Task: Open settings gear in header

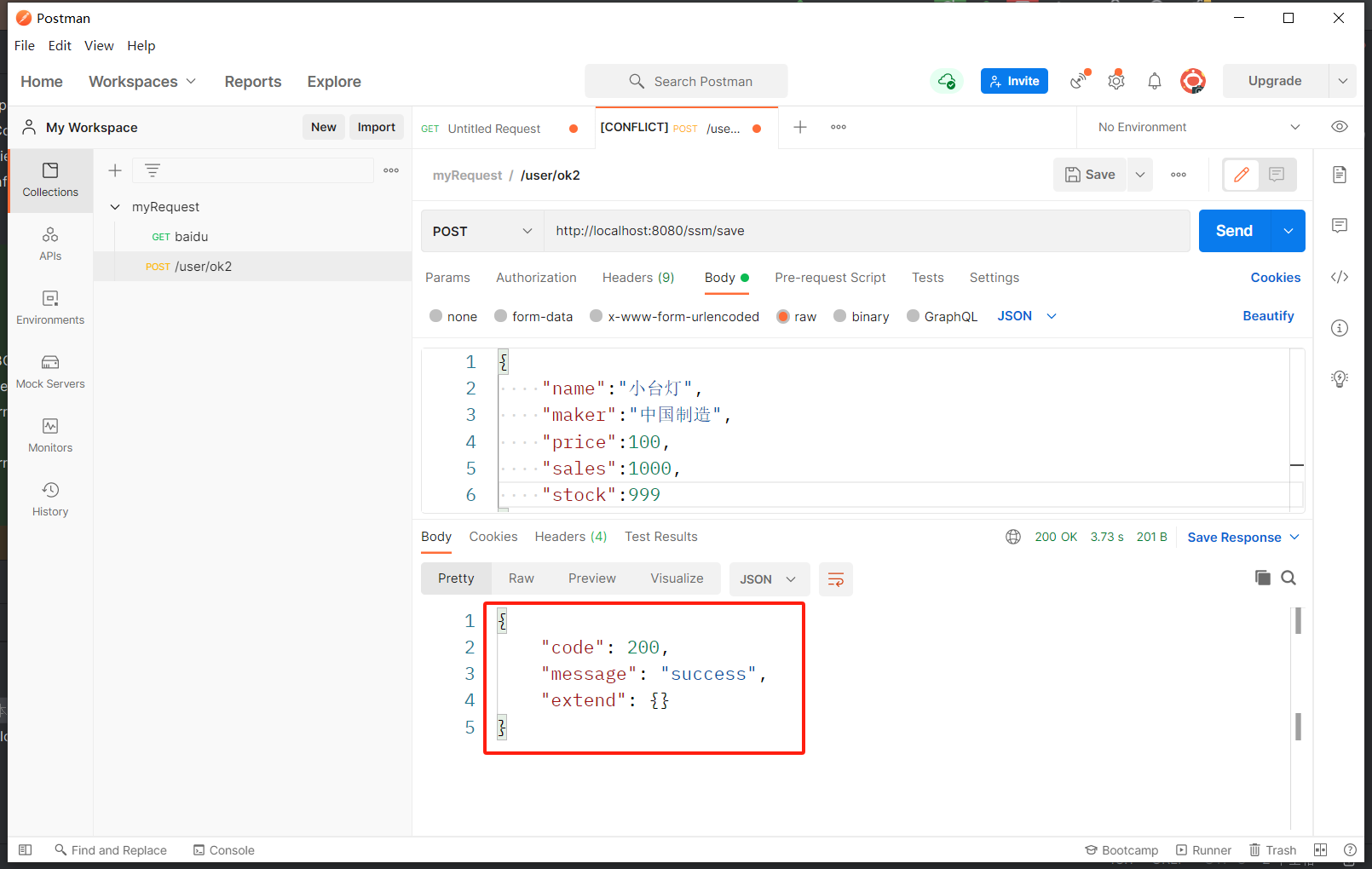Action: pyautogui.click(x=1116, y=81)
